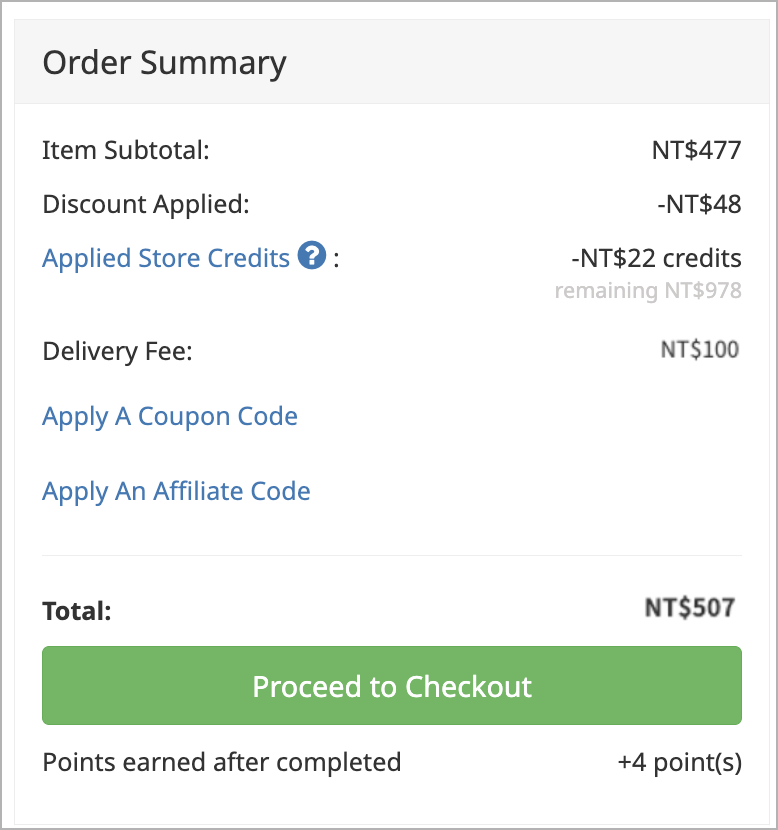Click the store credits help question-mark icon
778x830 pixels.
coord(312,255)
